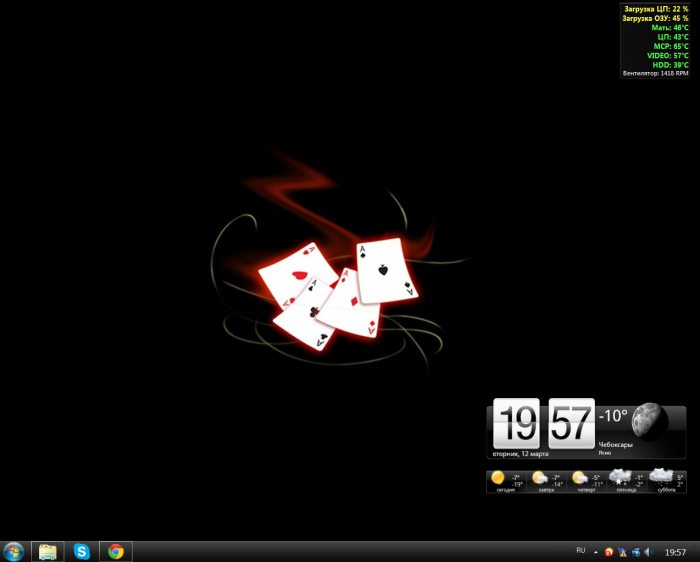Open Windows Explorer from the taskbar
The width and height of the screenshot is (700, 562).
[x=48, y=552]
